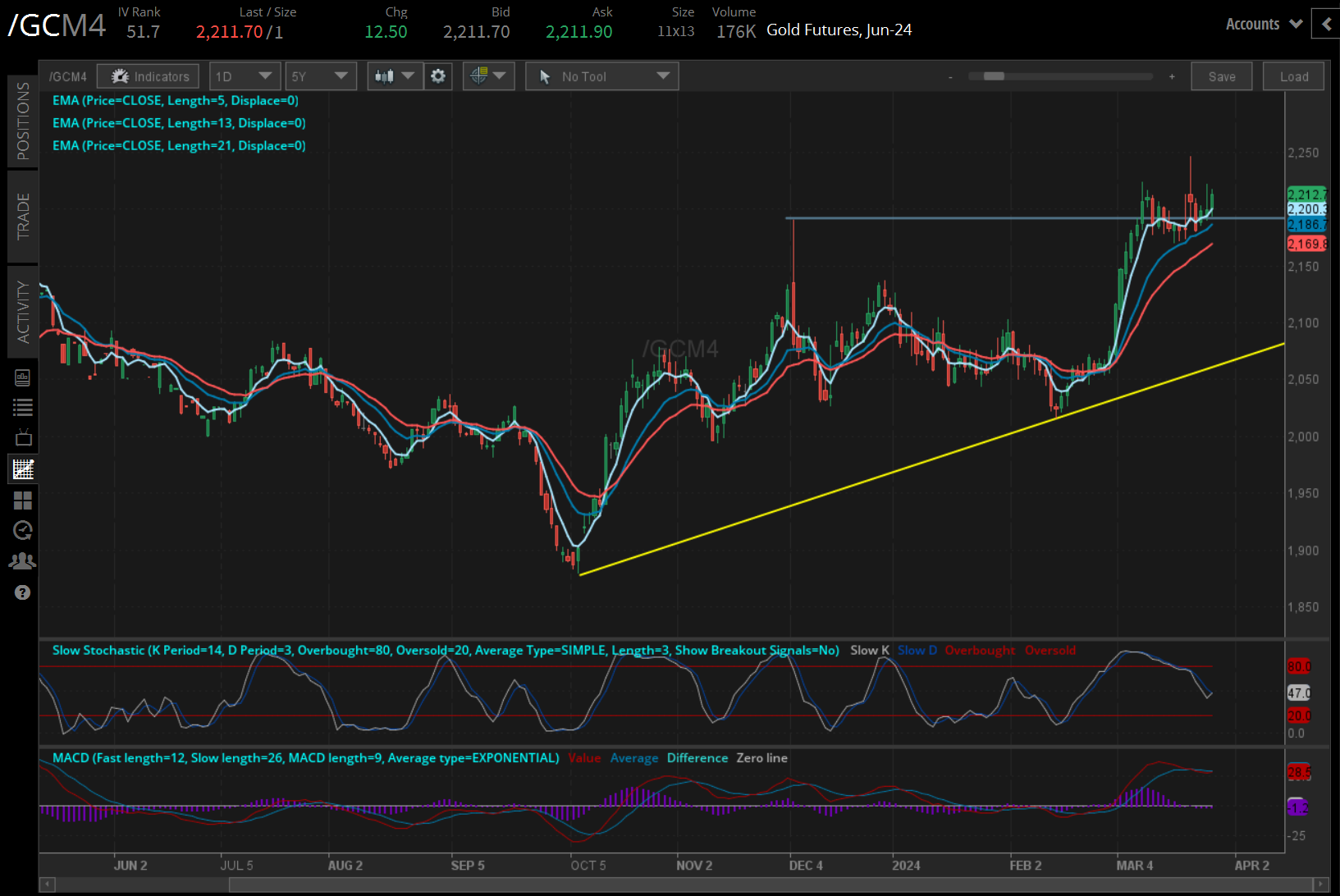The height and width of the screenshot is (896, 1340).
Task: Switch to the TRADE side tab
Action: point(23,217)
